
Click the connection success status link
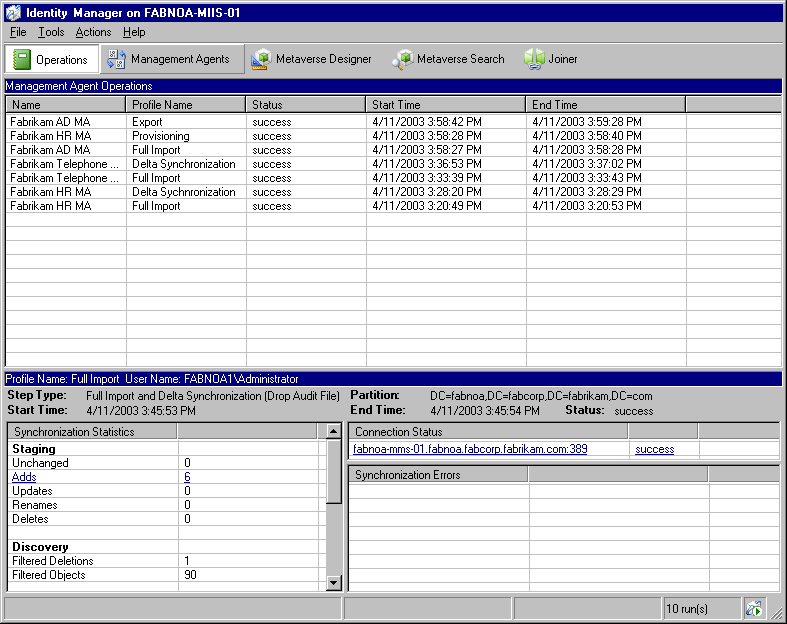click(654, 449)
